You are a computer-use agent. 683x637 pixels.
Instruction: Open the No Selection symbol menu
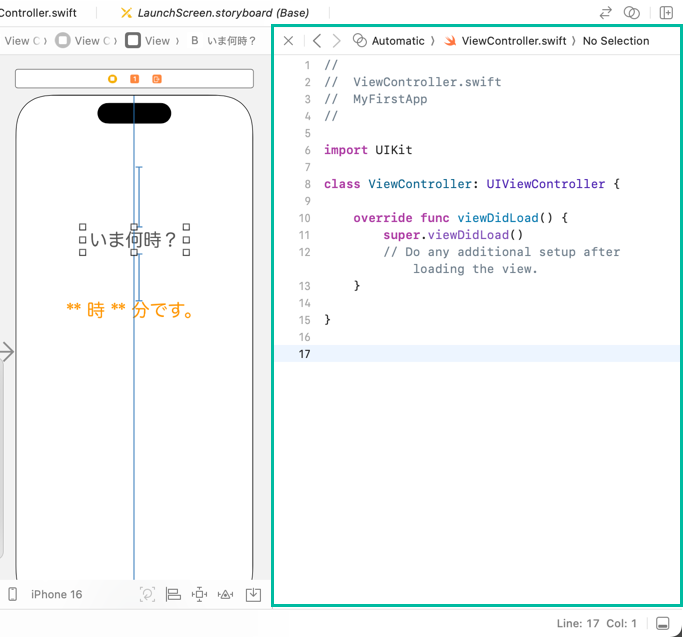pyautogui.click(x=615, y=41)
